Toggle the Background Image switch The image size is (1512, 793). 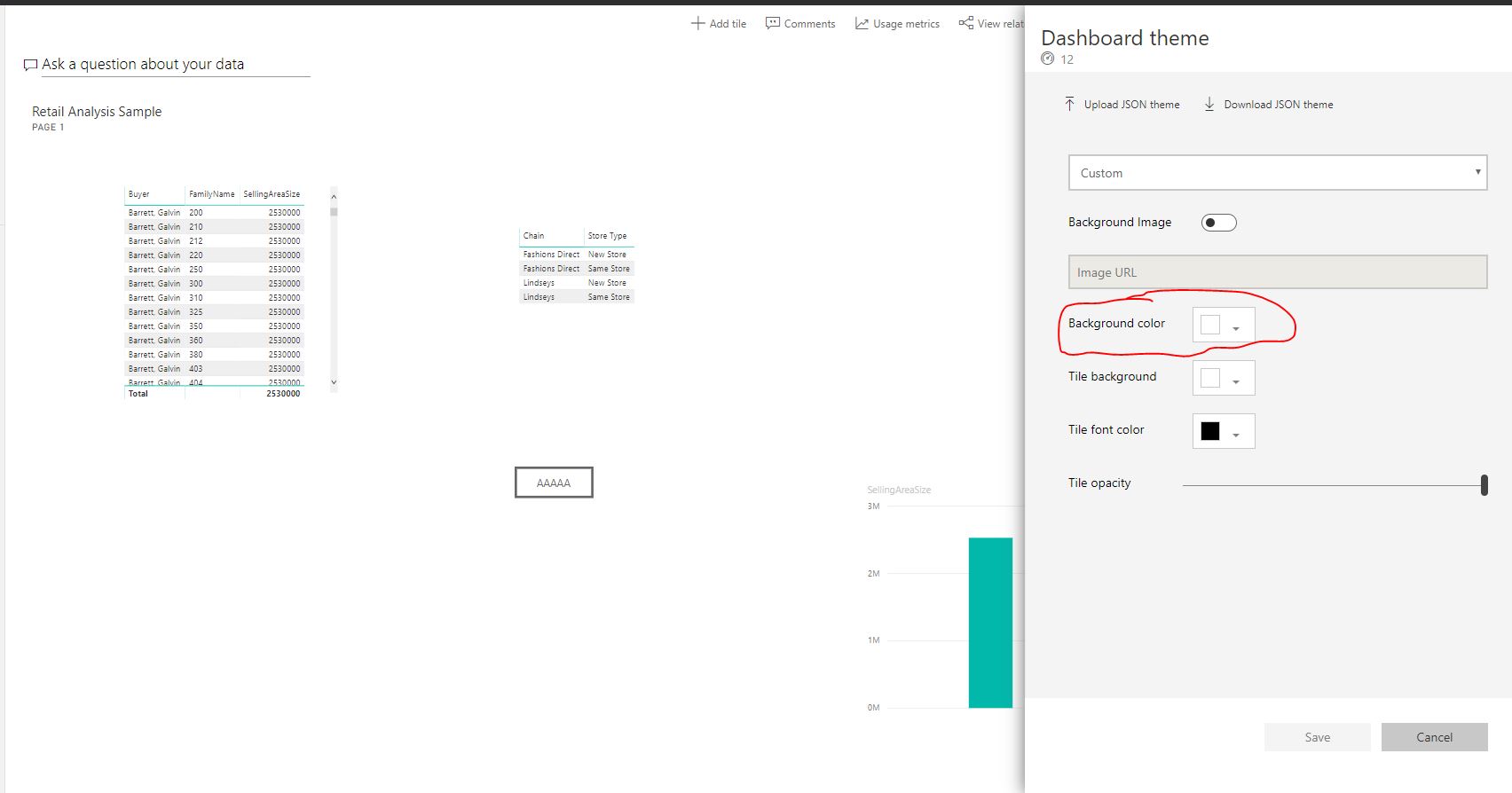(x=1218, y=223)
